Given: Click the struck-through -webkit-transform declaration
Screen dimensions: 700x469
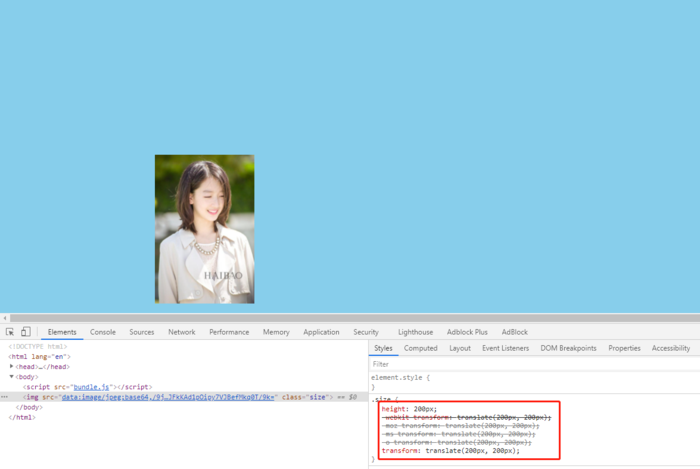Looking at the screenshot, I should click(467, 417).
